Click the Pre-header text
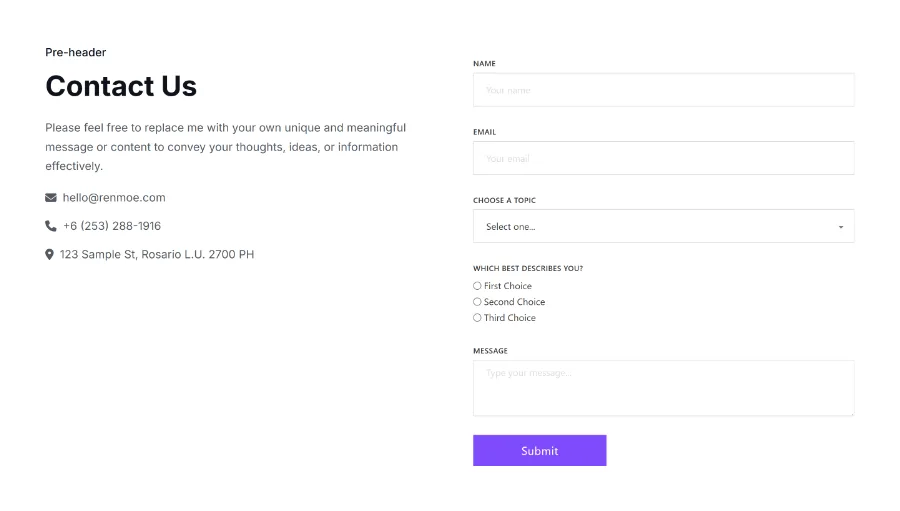 [75, 52]
